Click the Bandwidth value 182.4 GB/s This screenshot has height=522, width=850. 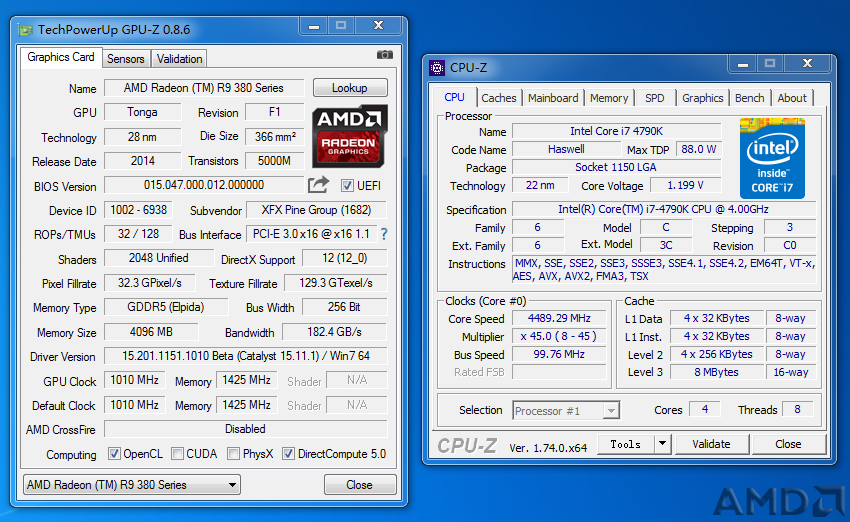334,332
